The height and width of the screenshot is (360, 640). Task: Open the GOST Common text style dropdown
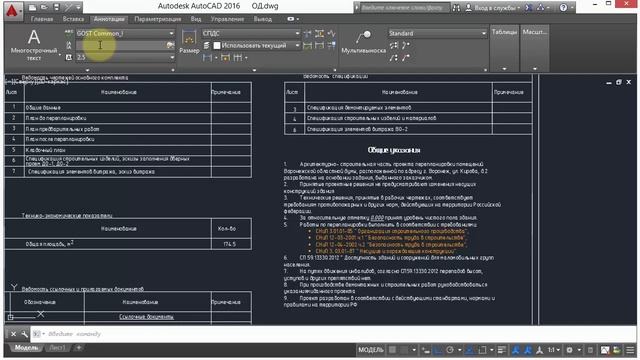pos(125,33)
